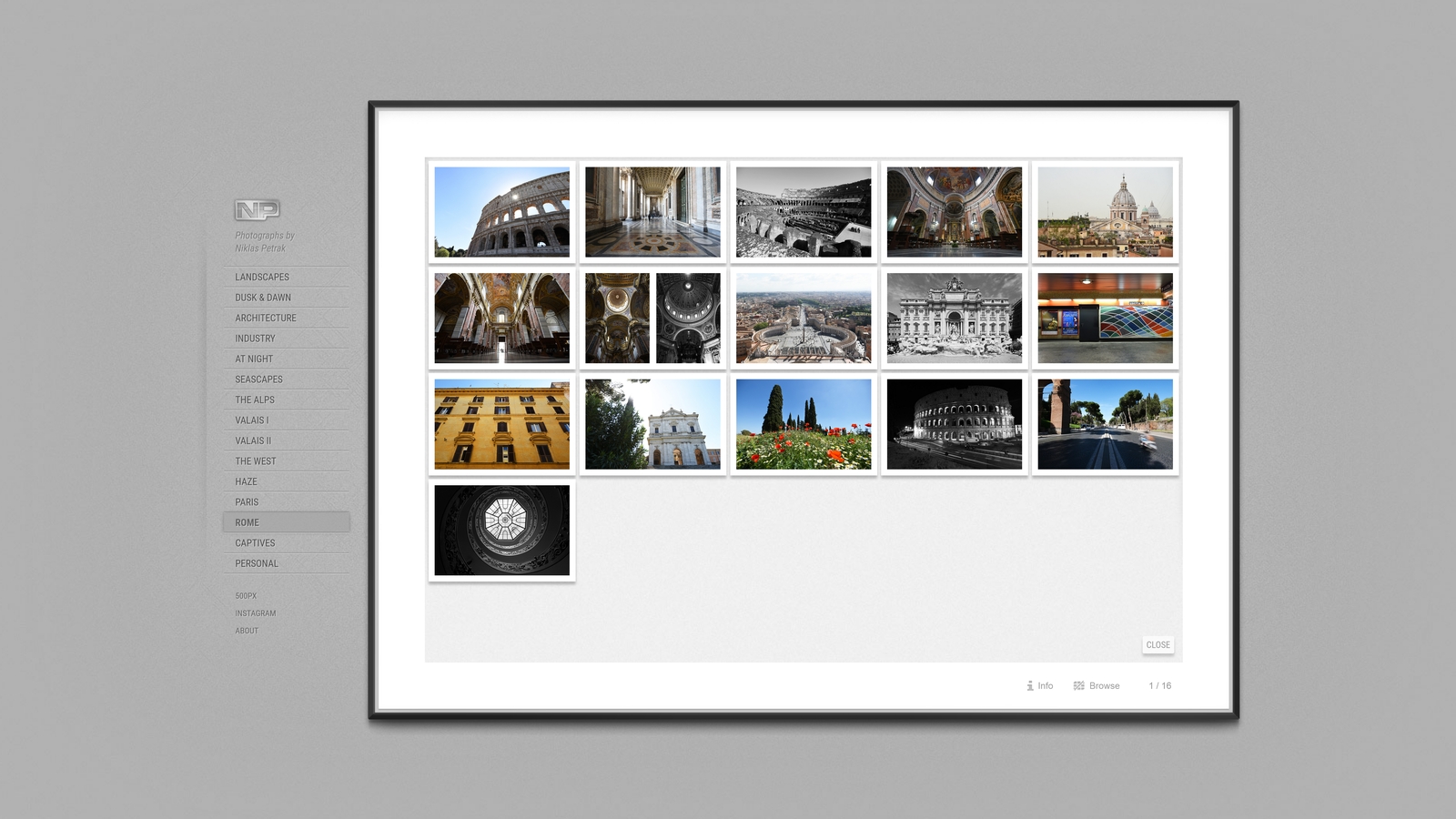Screen dimensions: 1456x819
Task: Open the Landscapes gallery
Action: click(262, 277)
